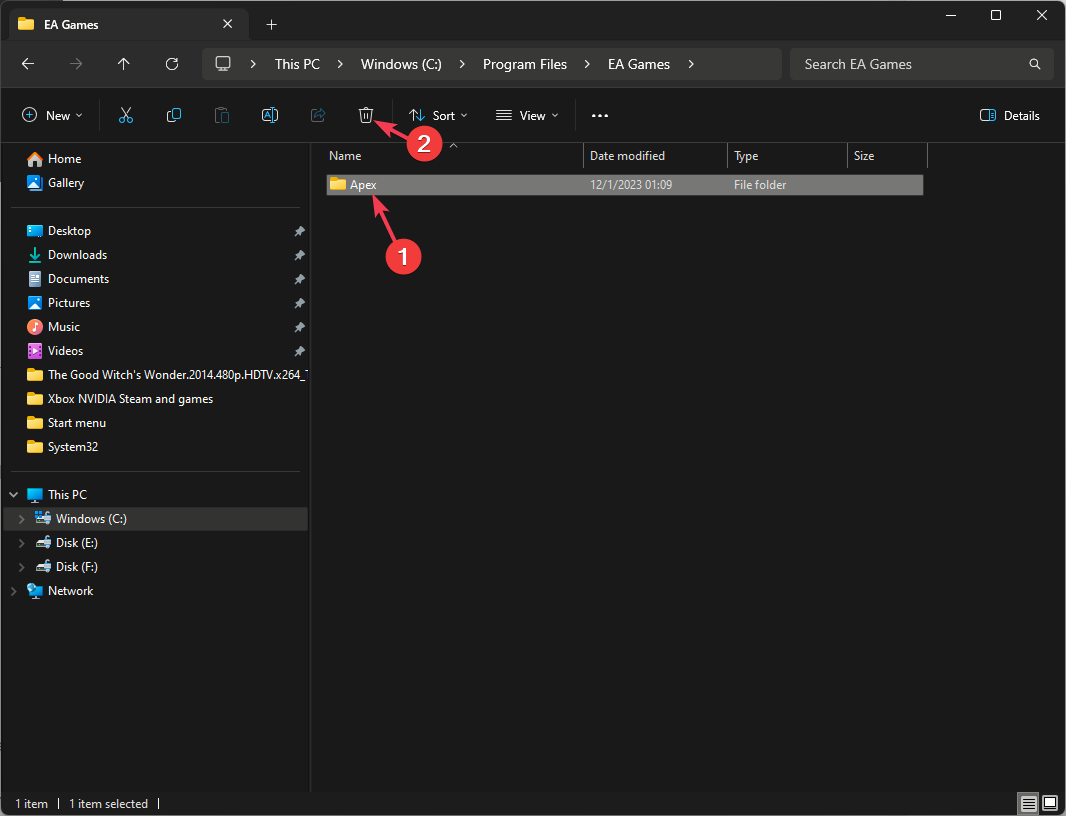Screen dimensions: 1066x816
Task: Click the Forward navigation arrow
Action: (x=76, y=64)
